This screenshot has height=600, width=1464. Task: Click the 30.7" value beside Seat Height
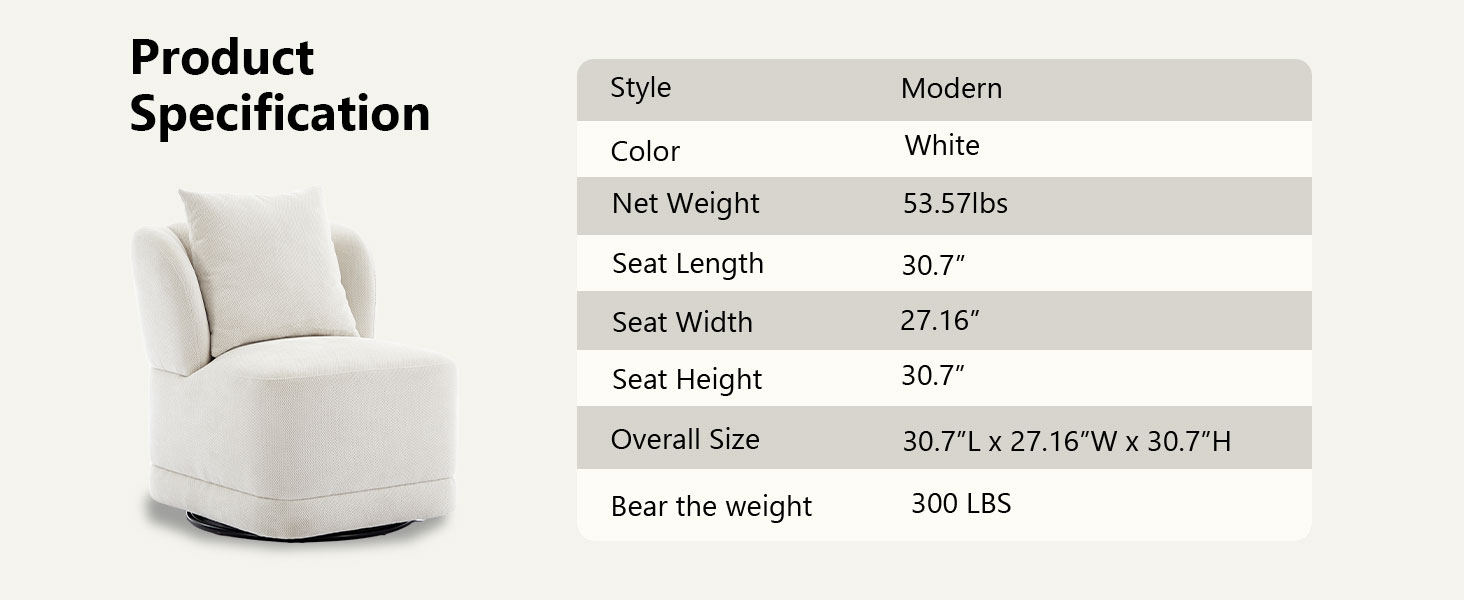pyautogui.click(x=934, y=376)
